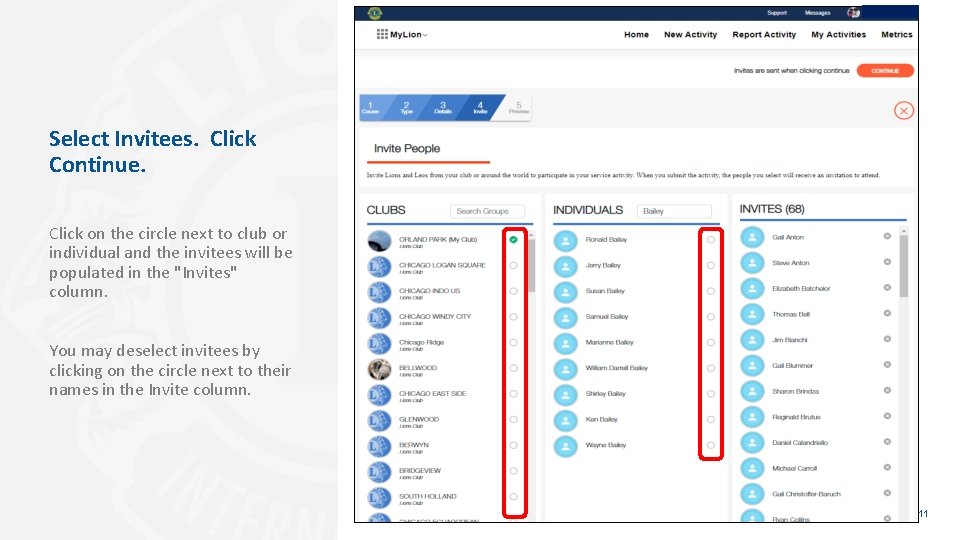Click the Chicago Windy City club logo
Image resolution: width=960 pixels, height=540 pixels.
(x=379, y=318)
